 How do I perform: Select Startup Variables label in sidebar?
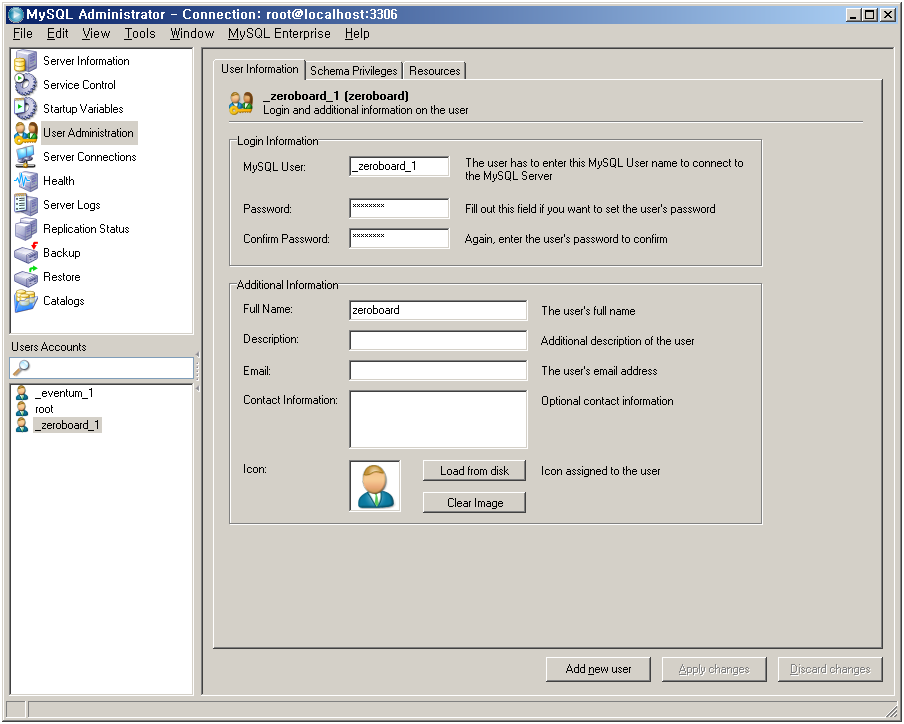83,109
